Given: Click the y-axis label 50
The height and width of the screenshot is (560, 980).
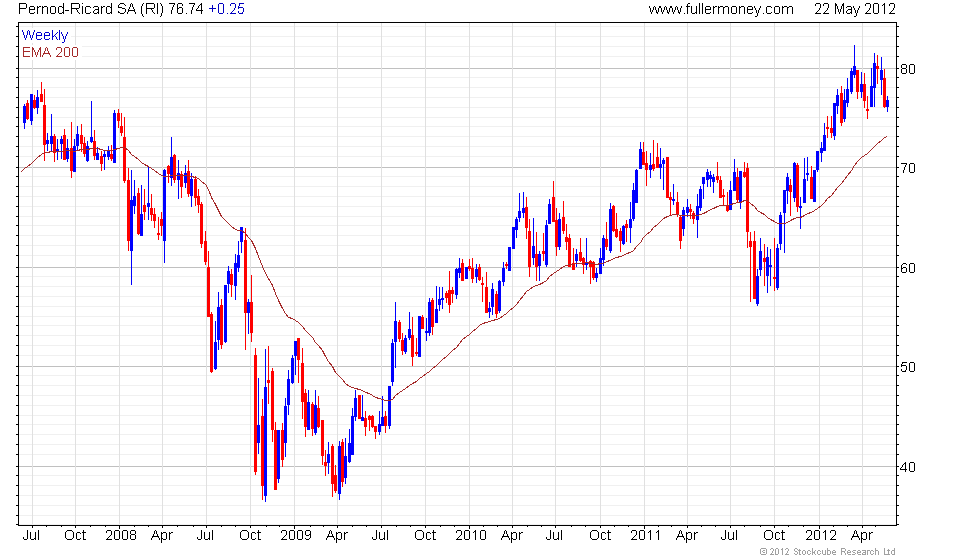Looking at the screenshot, I should point(908,367).
